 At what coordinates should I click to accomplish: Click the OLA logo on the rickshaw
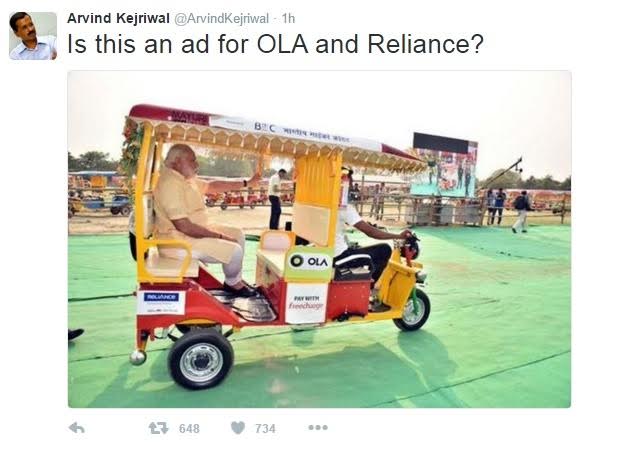tap(309, 261)
